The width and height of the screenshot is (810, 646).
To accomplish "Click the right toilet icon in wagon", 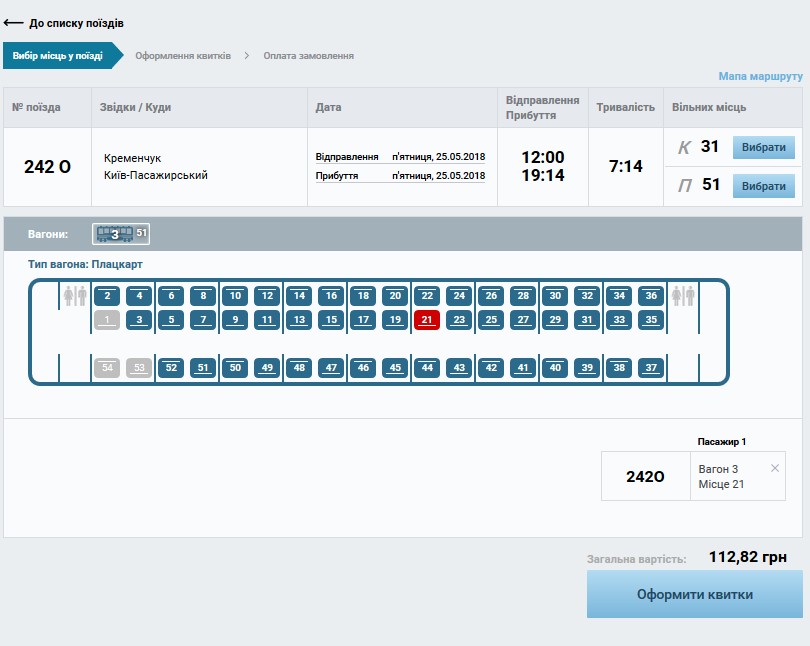I will point(684,296).
